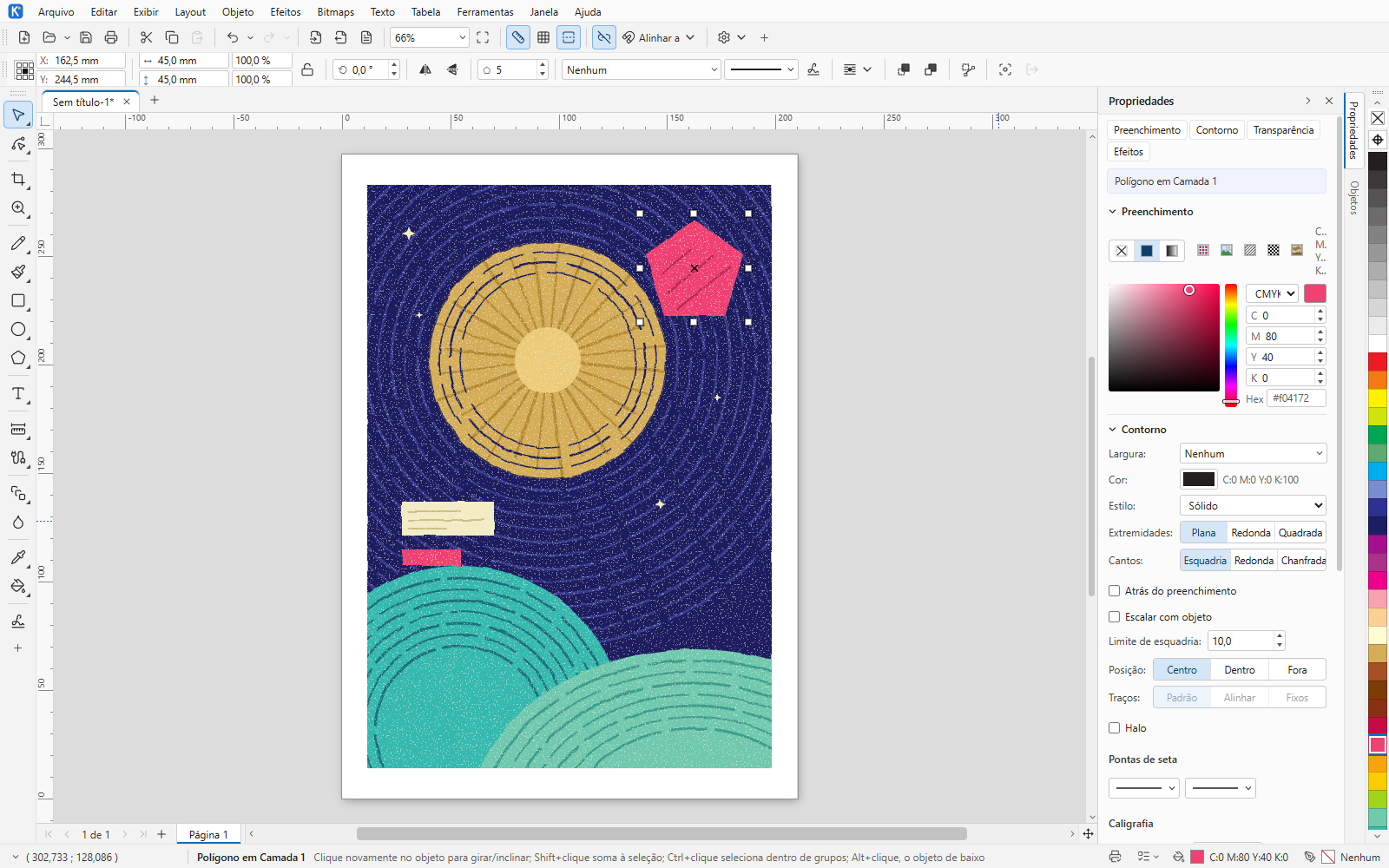Open the Bitmaps menu

(336, 12)
